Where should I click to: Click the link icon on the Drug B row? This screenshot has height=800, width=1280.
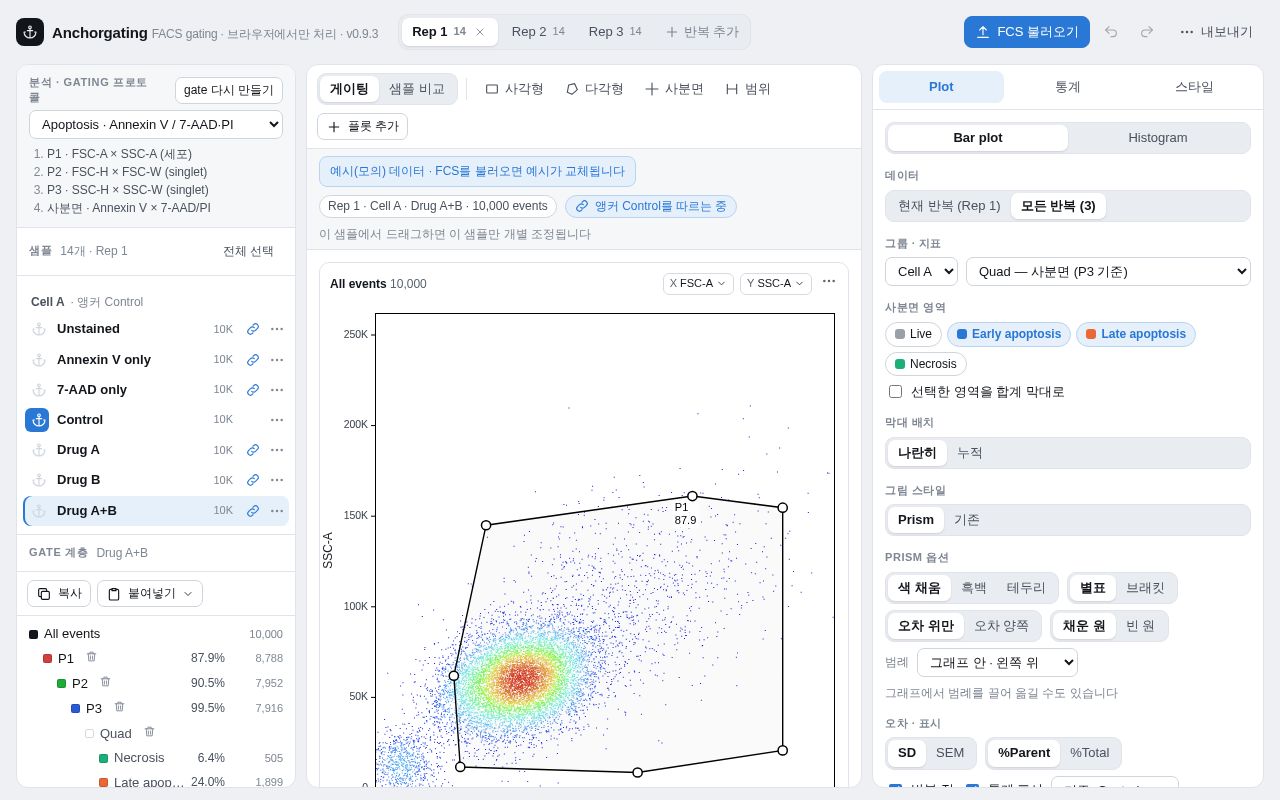click(x=253, y=480)
